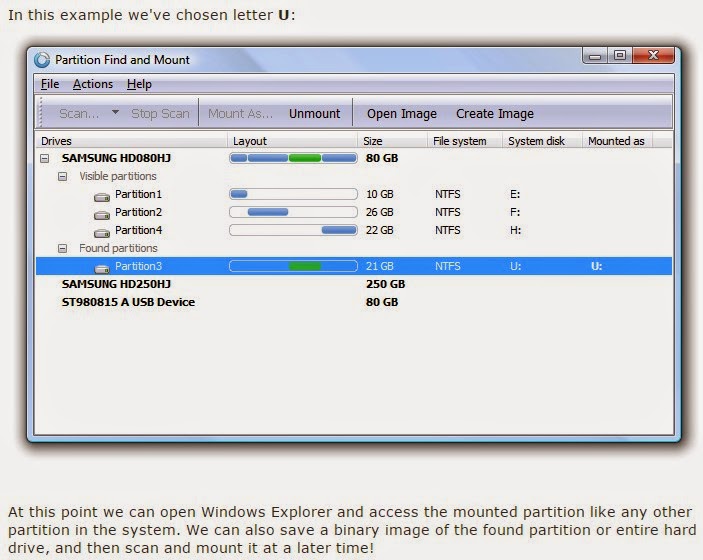
Task: Close the Partition Find and Mount window
Action: click(654, 56)
